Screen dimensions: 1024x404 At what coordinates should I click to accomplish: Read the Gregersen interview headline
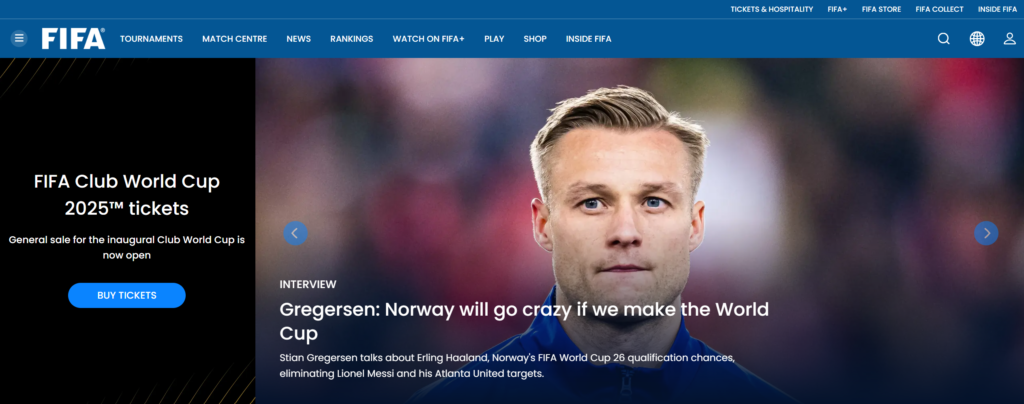[x=524, y=321]
